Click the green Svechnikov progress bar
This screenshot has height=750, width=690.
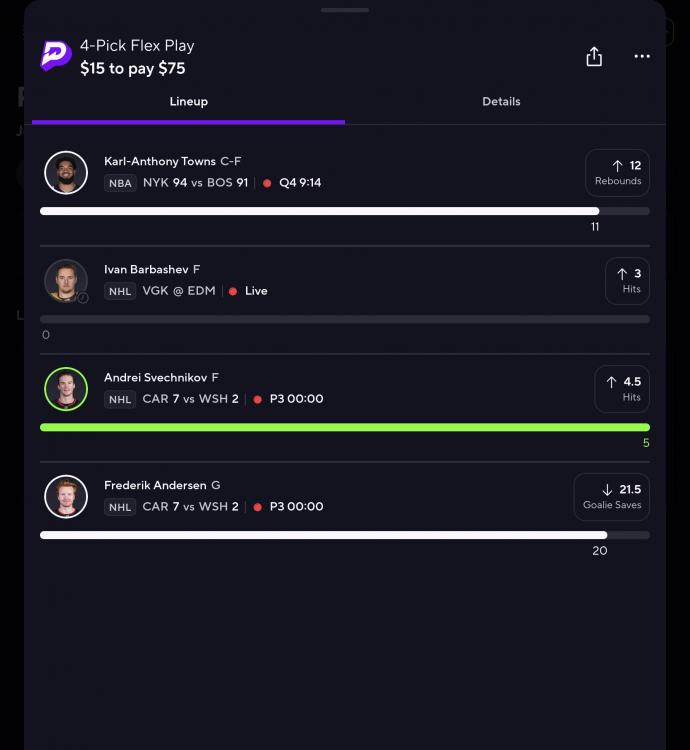point(345,427)
